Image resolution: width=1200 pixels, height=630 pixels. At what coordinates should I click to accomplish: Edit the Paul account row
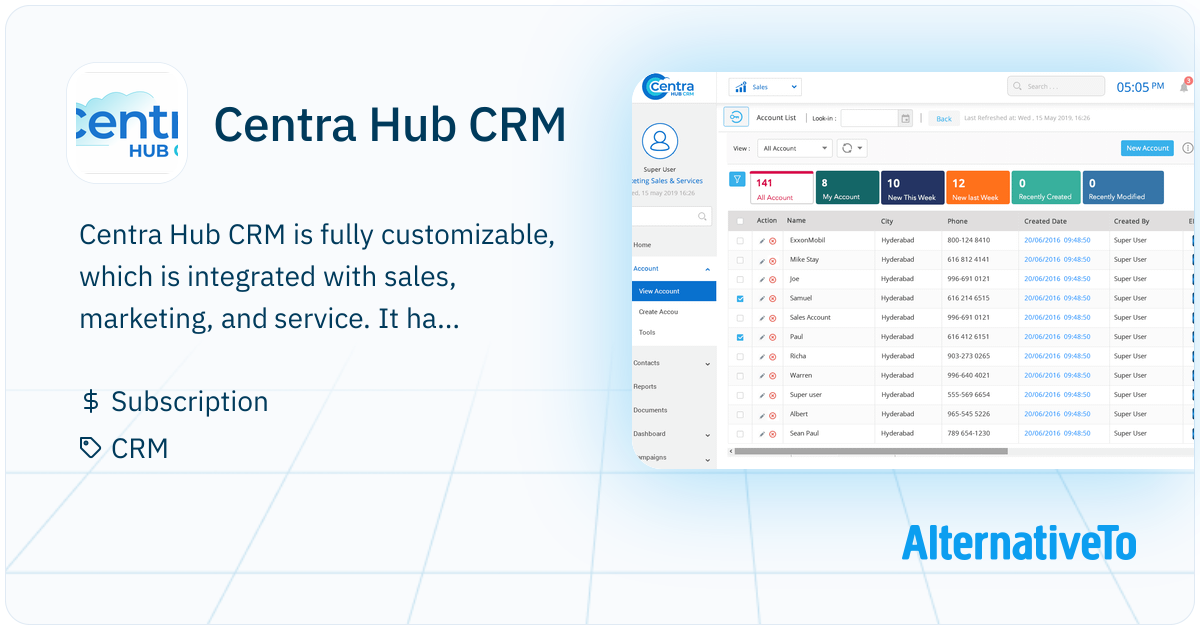tap(762, 337)
